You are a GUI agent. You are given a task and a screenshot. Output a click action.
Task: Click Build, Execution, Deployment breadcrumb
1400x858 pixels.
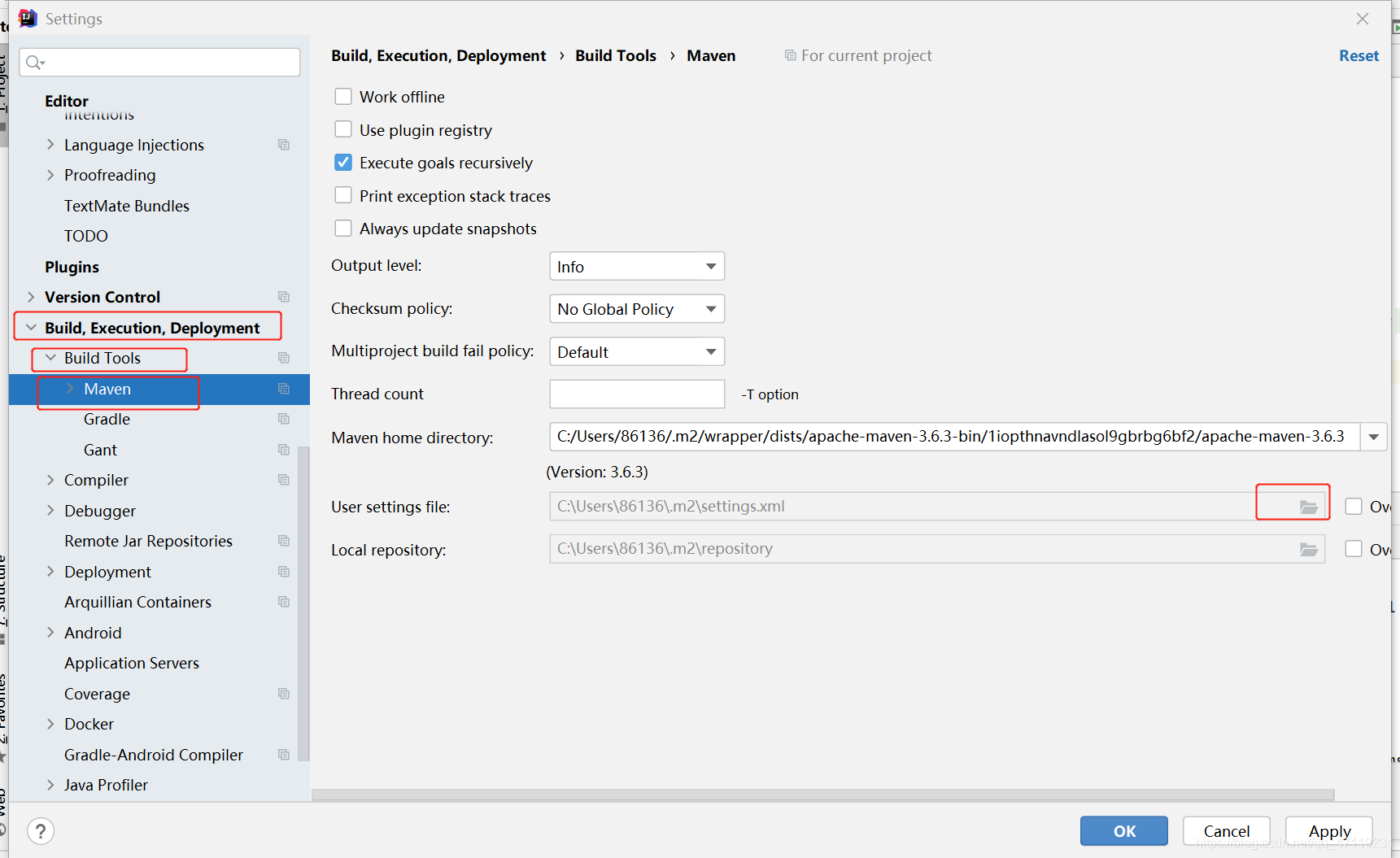click(x=438, y=55)
